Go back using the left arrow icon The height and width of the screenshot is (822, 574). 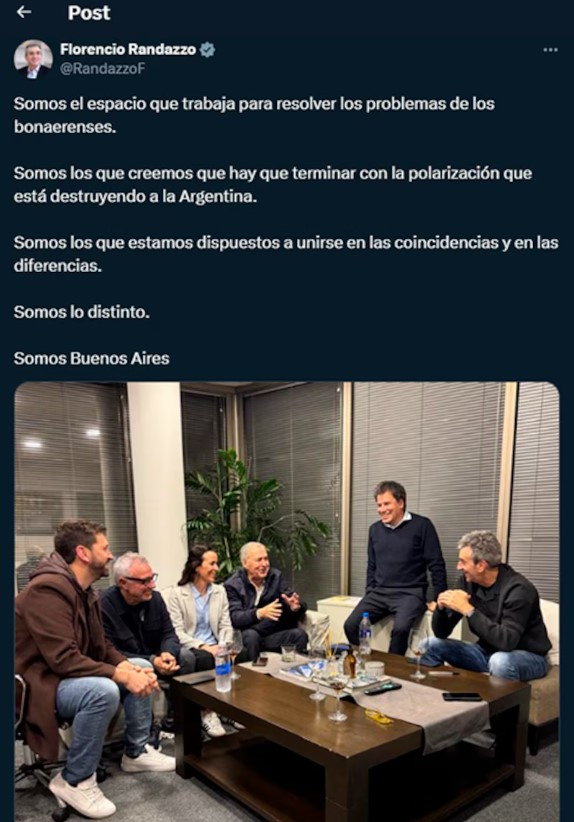tap(24, 12)
